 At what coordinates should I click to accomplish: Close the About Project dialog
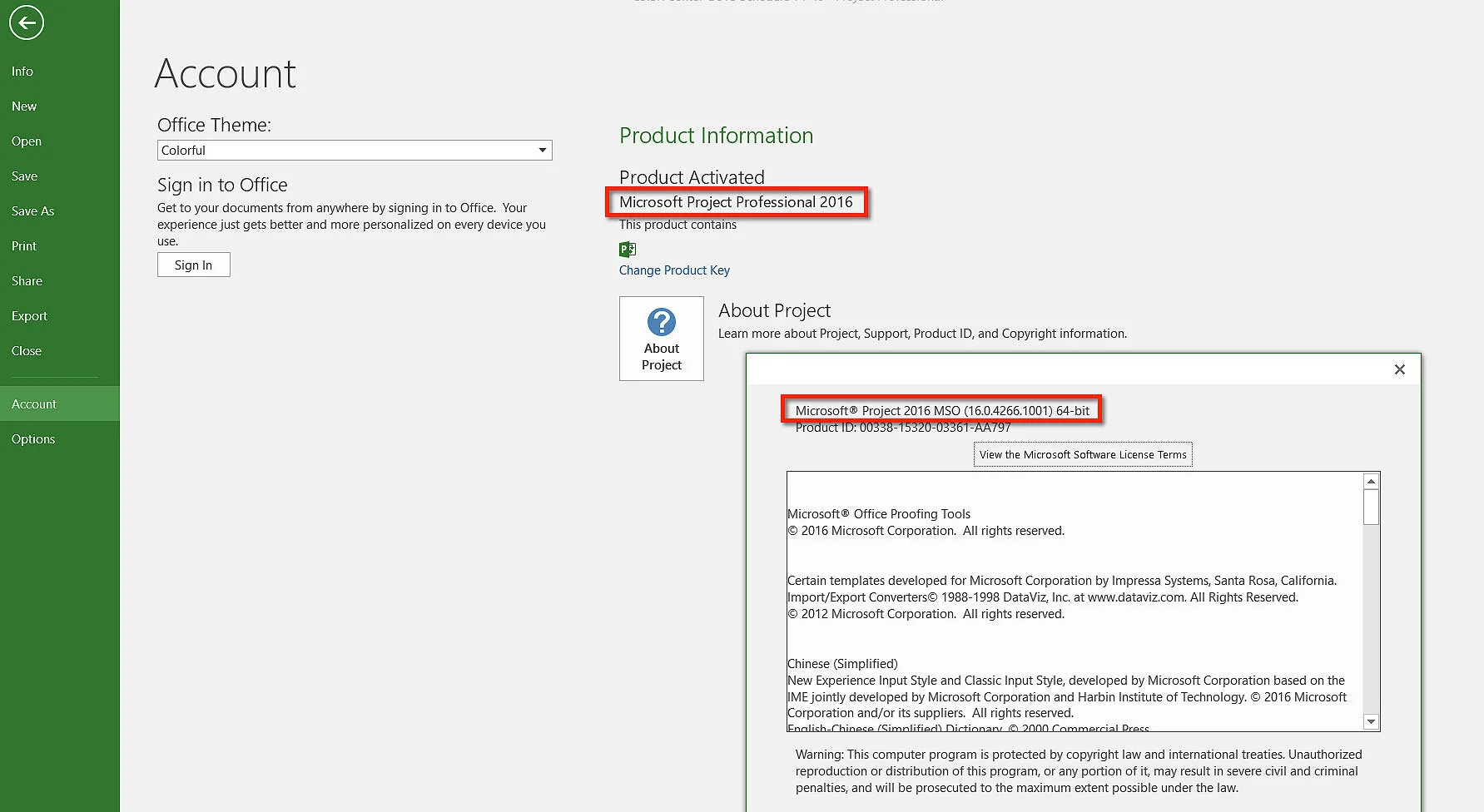pyautogui.click(x=1400, y=369)
